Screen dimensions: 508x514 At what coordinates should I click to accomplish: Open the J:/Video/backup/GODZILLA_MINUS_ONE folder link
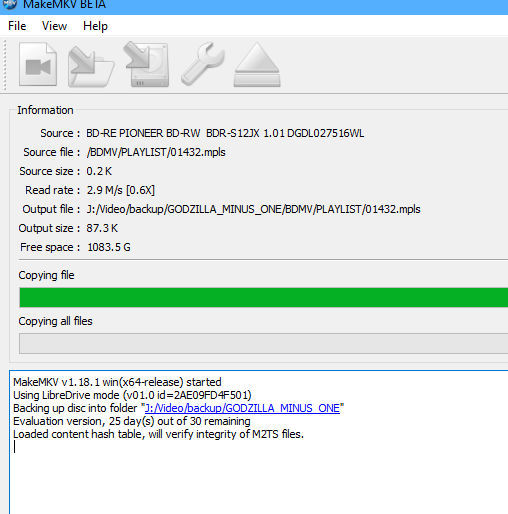tap(242, 408)
